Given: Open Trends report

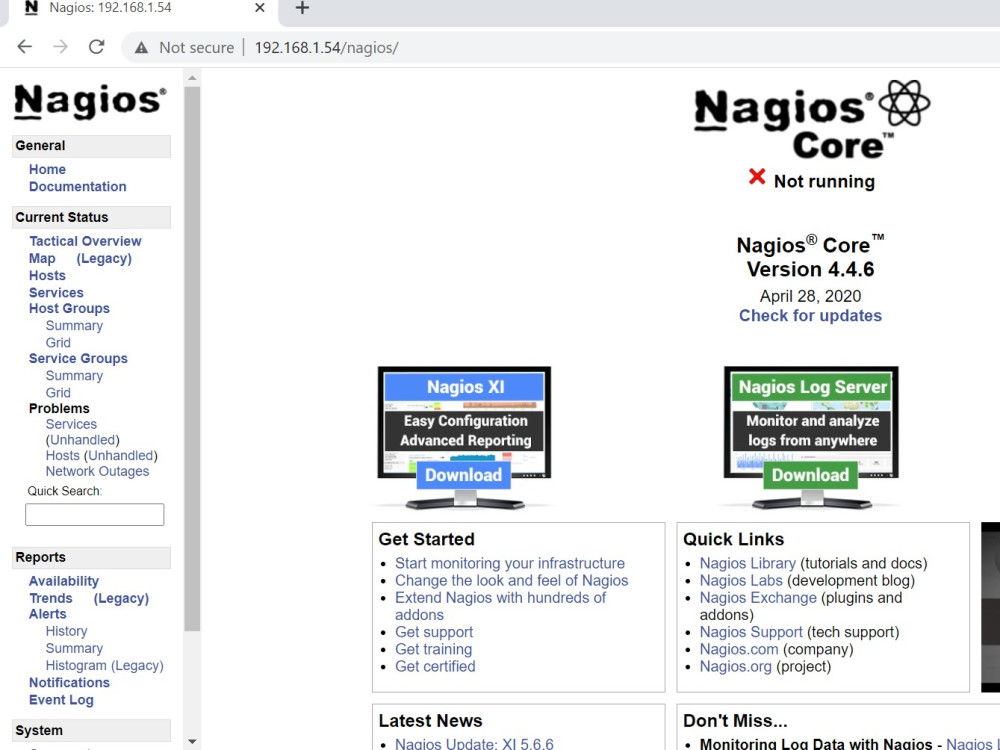Looking at the screenshot, I should point(51,598).
